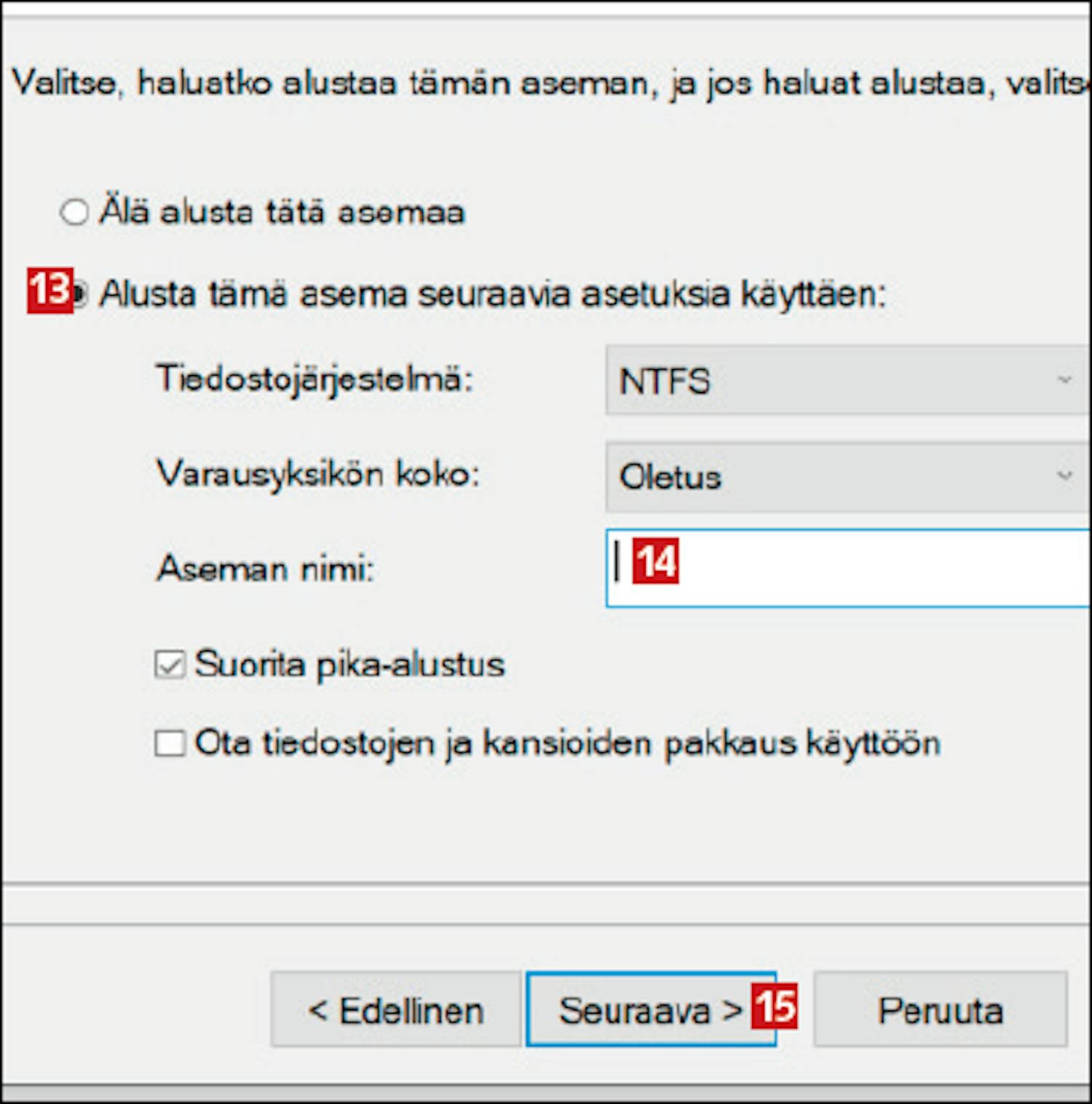Select the 'Älä alusta tätä asemaa' radio button
This screenshot has height=1104, width=1092.
[x=74, y=213]
